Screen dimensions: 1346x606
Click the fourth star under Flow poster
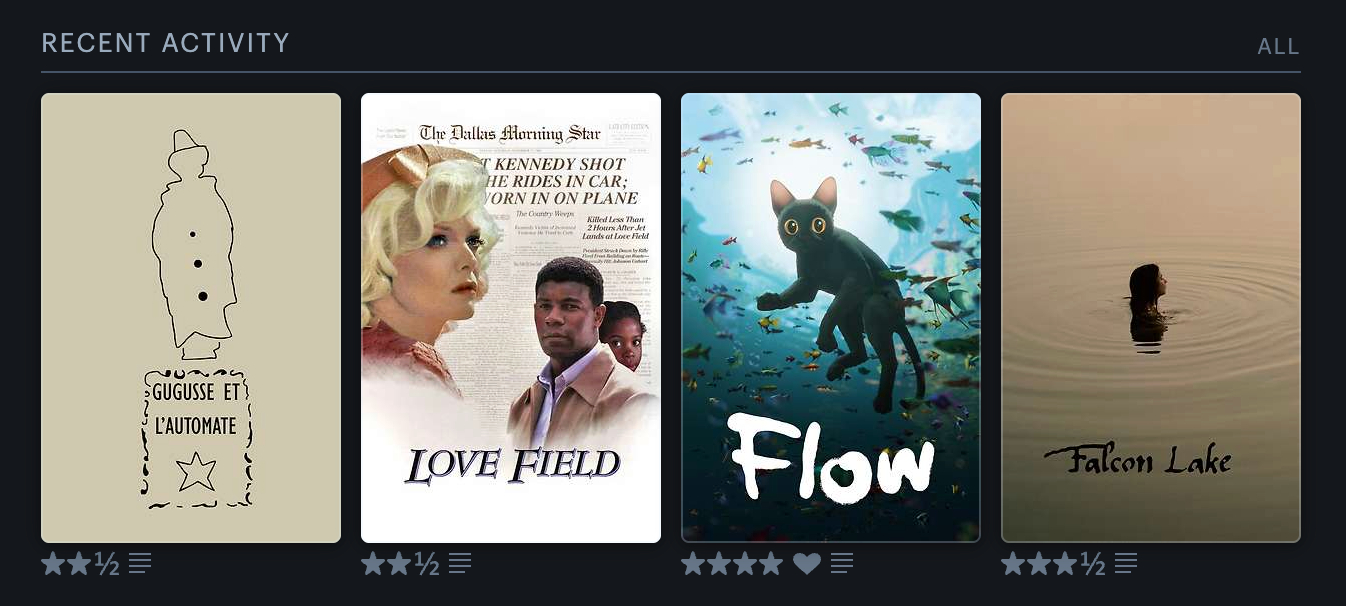(771, 564)
